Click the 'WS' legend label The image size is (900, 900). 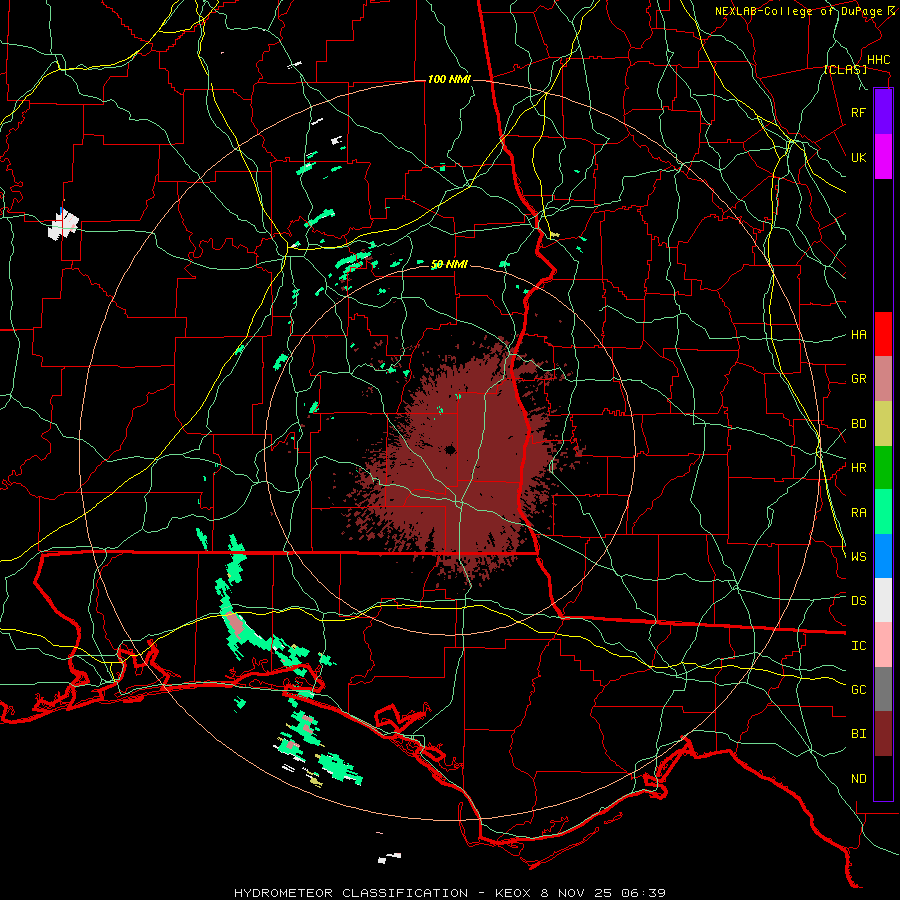[x=859, y=557]
